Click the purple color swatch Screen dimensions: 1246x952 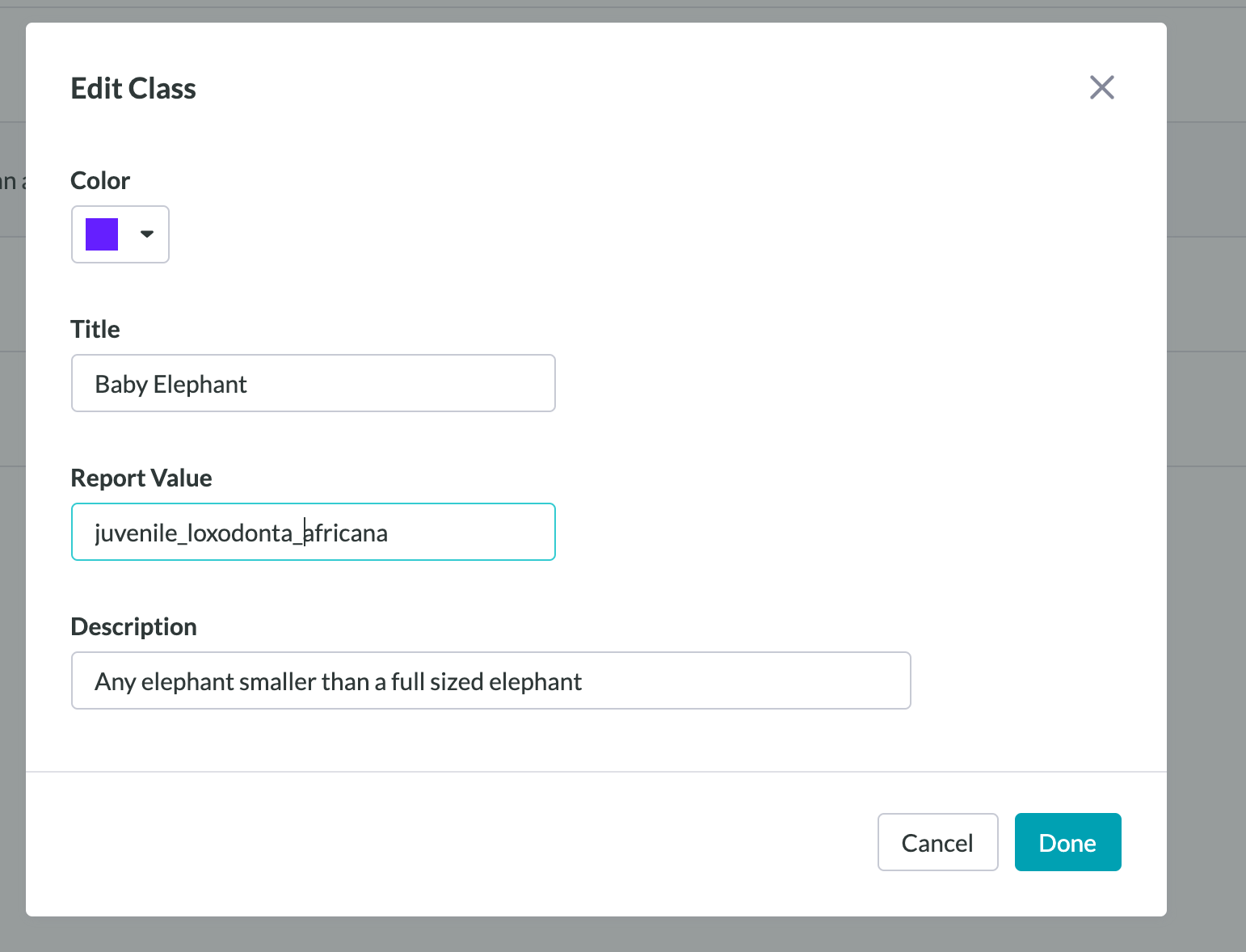pyautogui.click(x=102, y=234)
